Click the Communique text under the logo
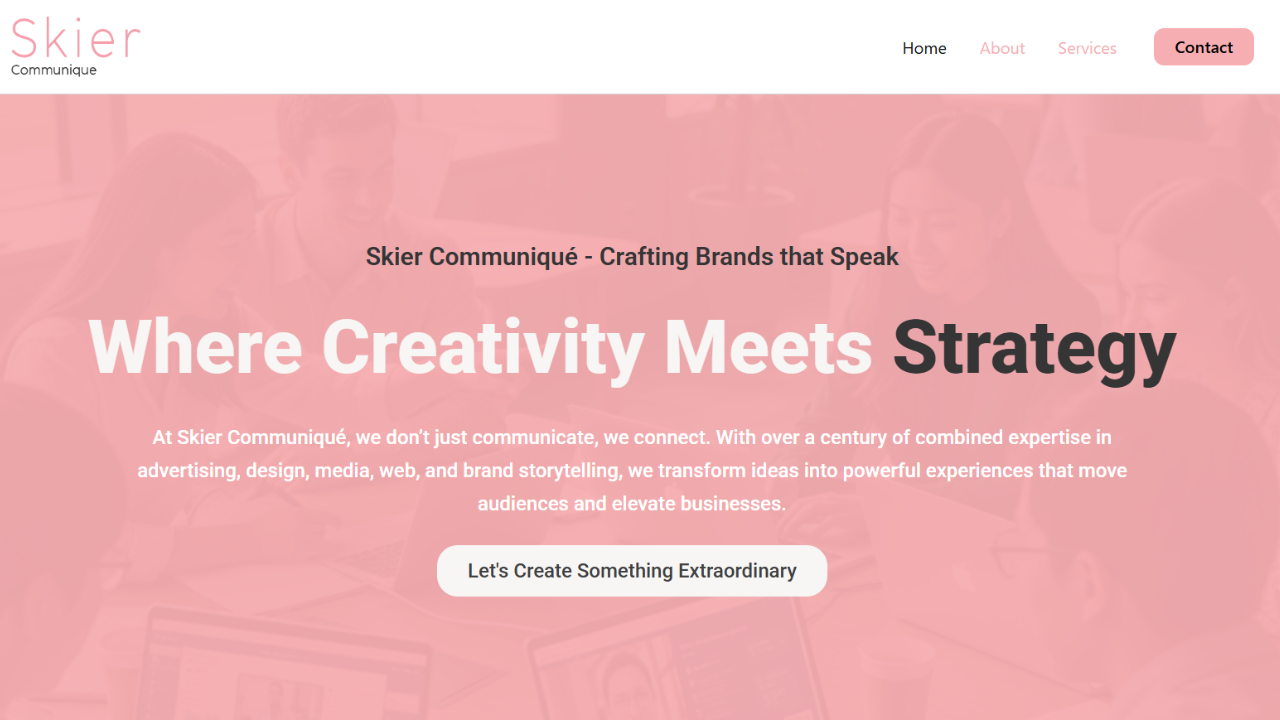This screenshot has width=1280, height=720. 54,70
